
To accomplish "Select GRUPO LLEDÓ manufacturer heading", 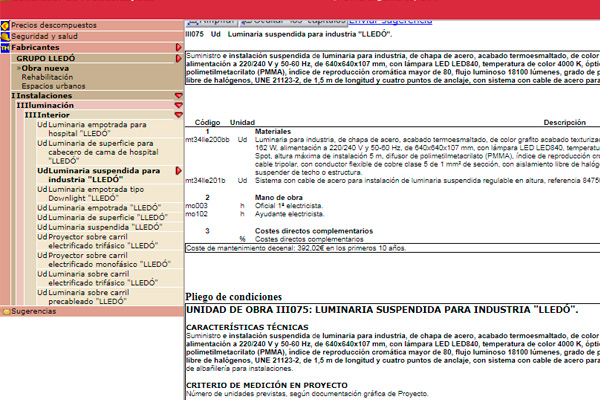I will 46,59.
